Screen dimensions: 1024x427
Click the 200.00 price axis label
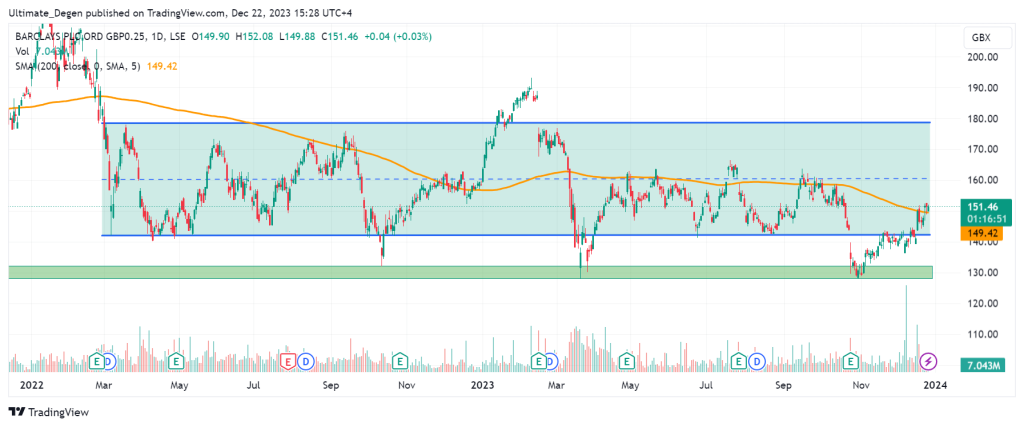[x=983, y=57]
